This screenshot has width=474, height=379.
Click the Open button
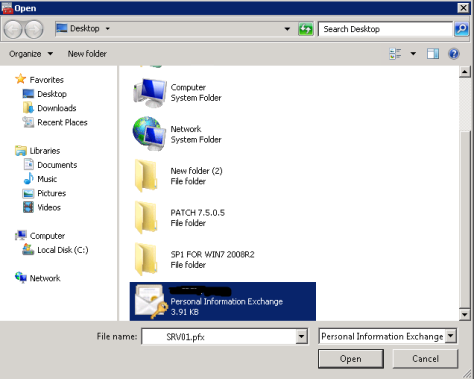tap(351, 359)
